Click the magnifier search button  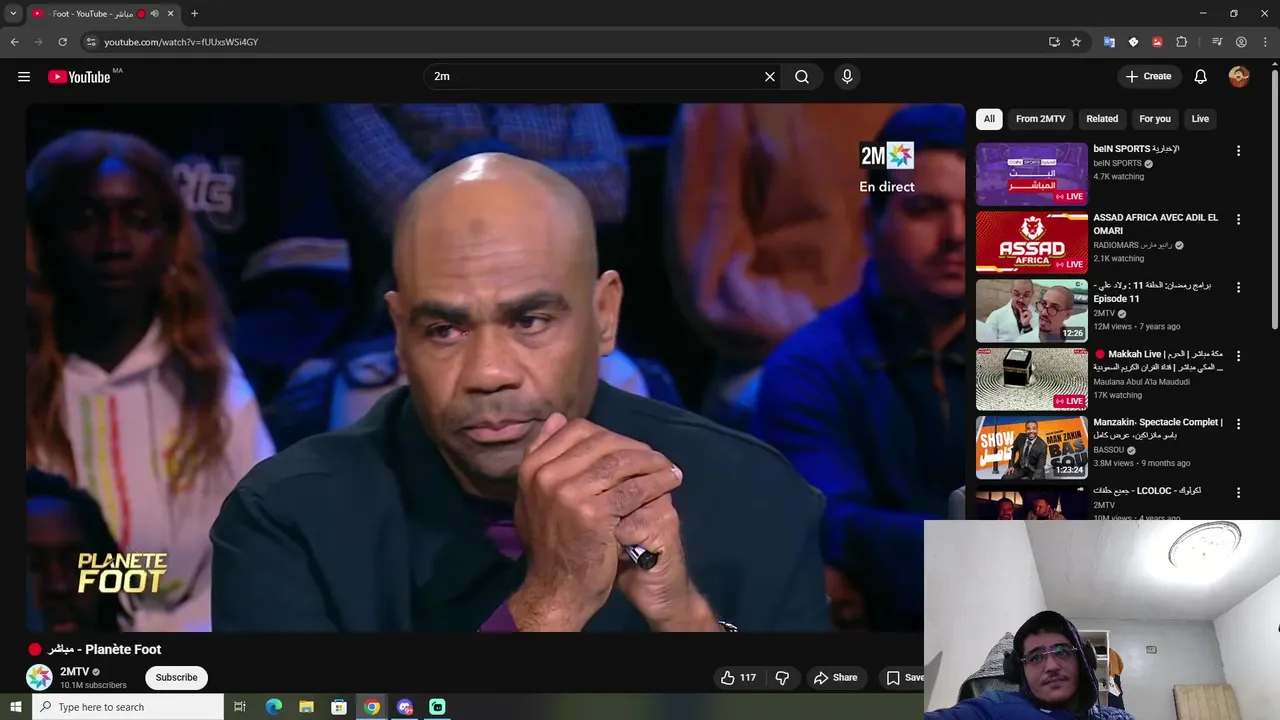(x=802, y=76)
